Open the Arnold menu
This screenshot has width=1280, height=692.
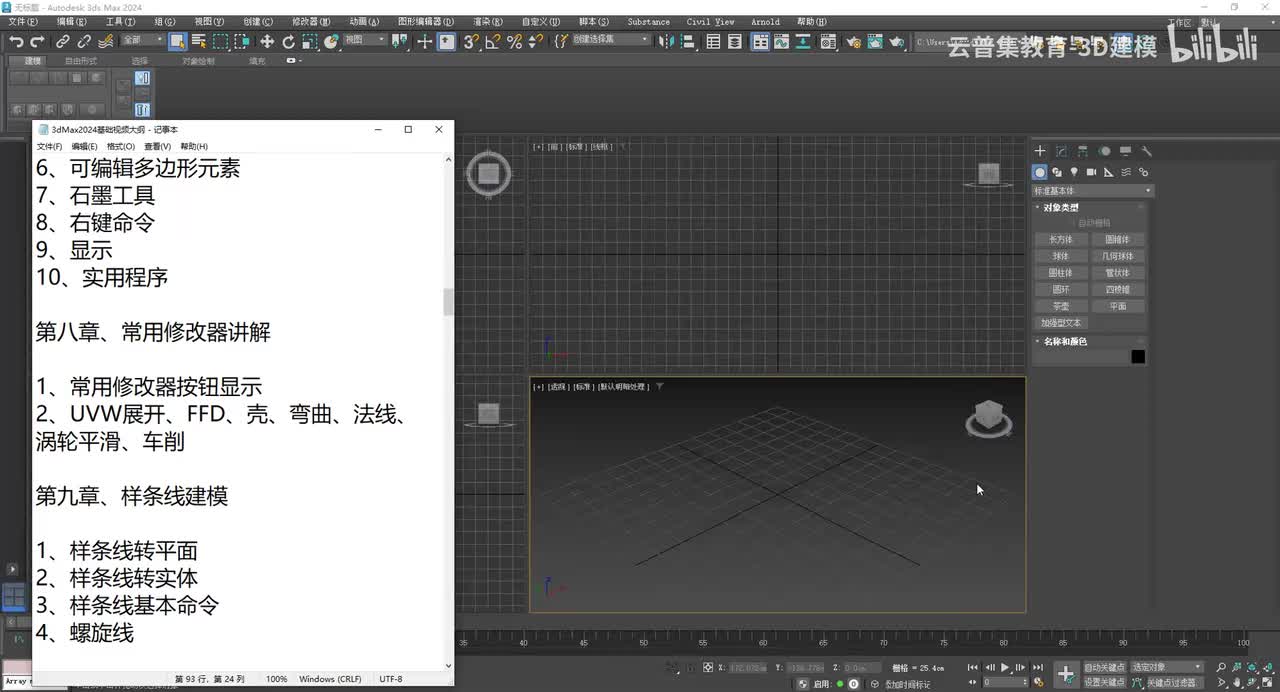(765, 21)
